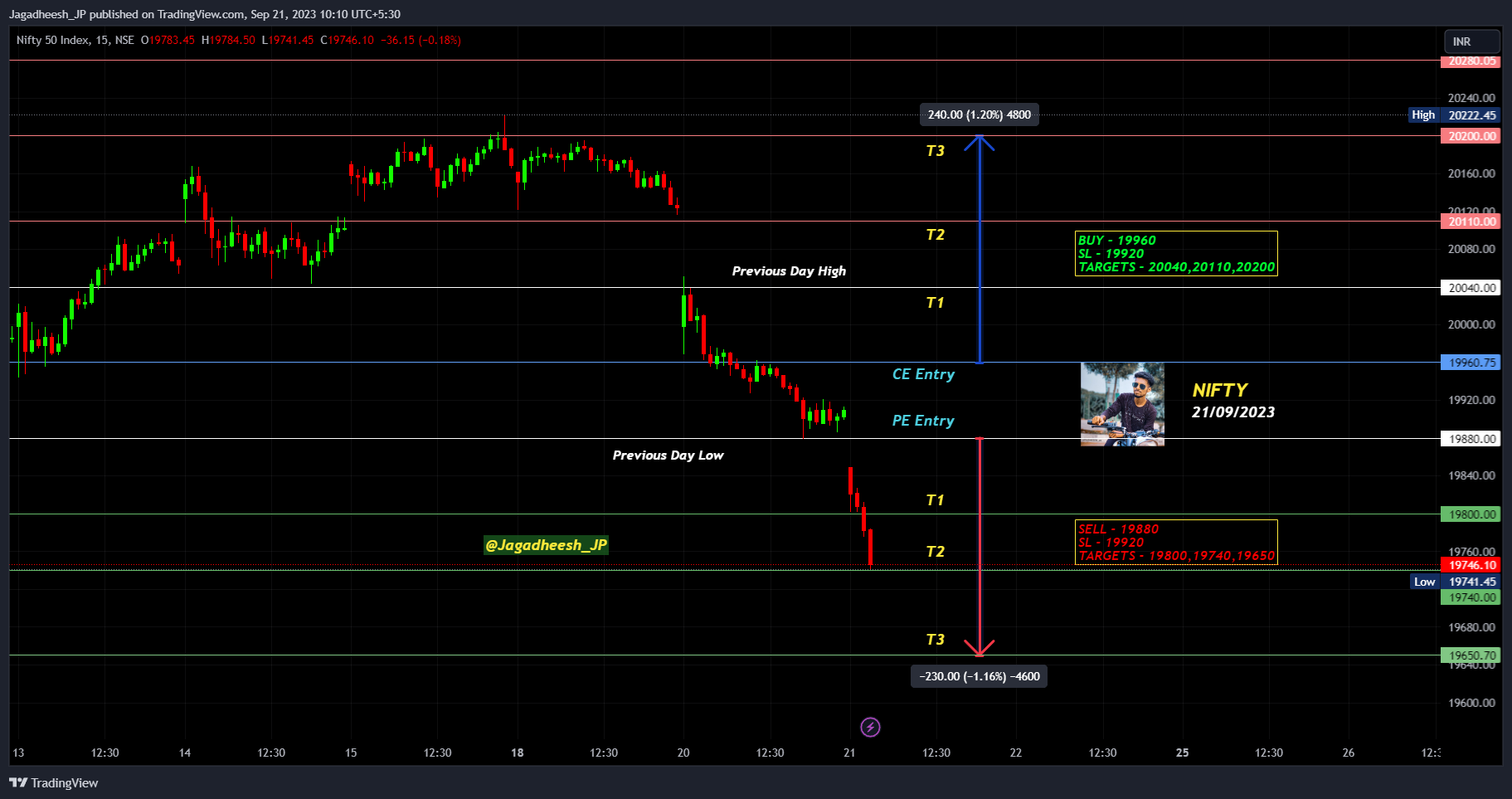1512x799 pixels.
Task: Click the green 19650.70 price label
Action: point(1471,655)
